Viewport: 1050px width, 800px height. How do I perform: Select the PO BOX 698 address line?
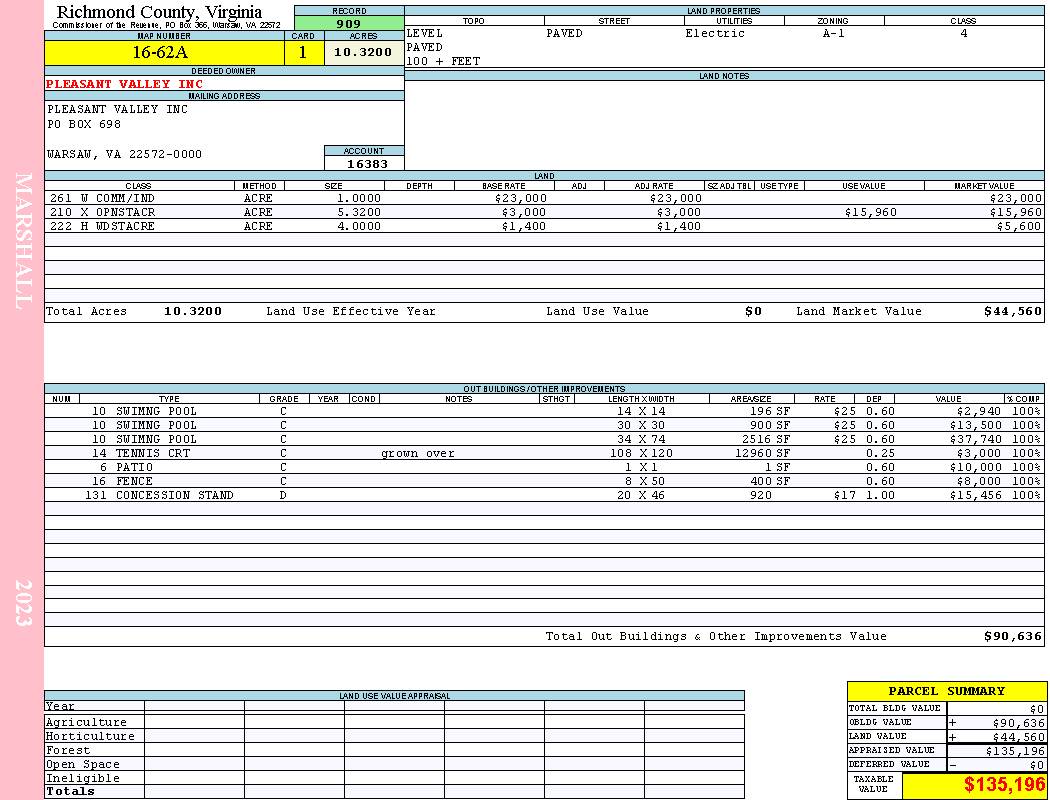click(x=84, y=125)
